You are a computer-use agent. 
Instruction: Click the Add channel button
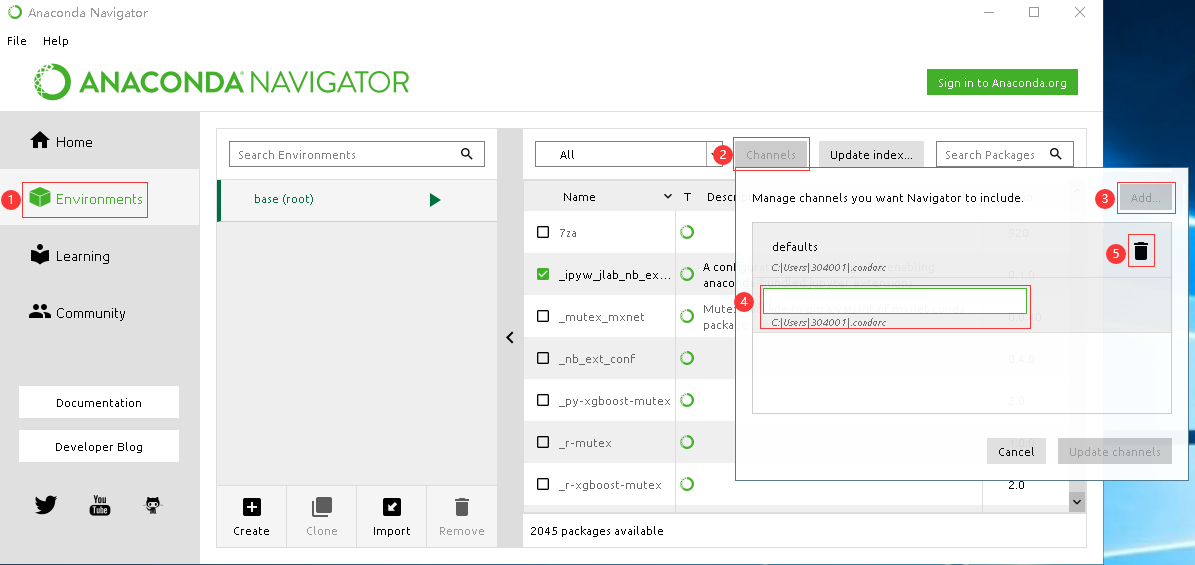point(1145,197)
